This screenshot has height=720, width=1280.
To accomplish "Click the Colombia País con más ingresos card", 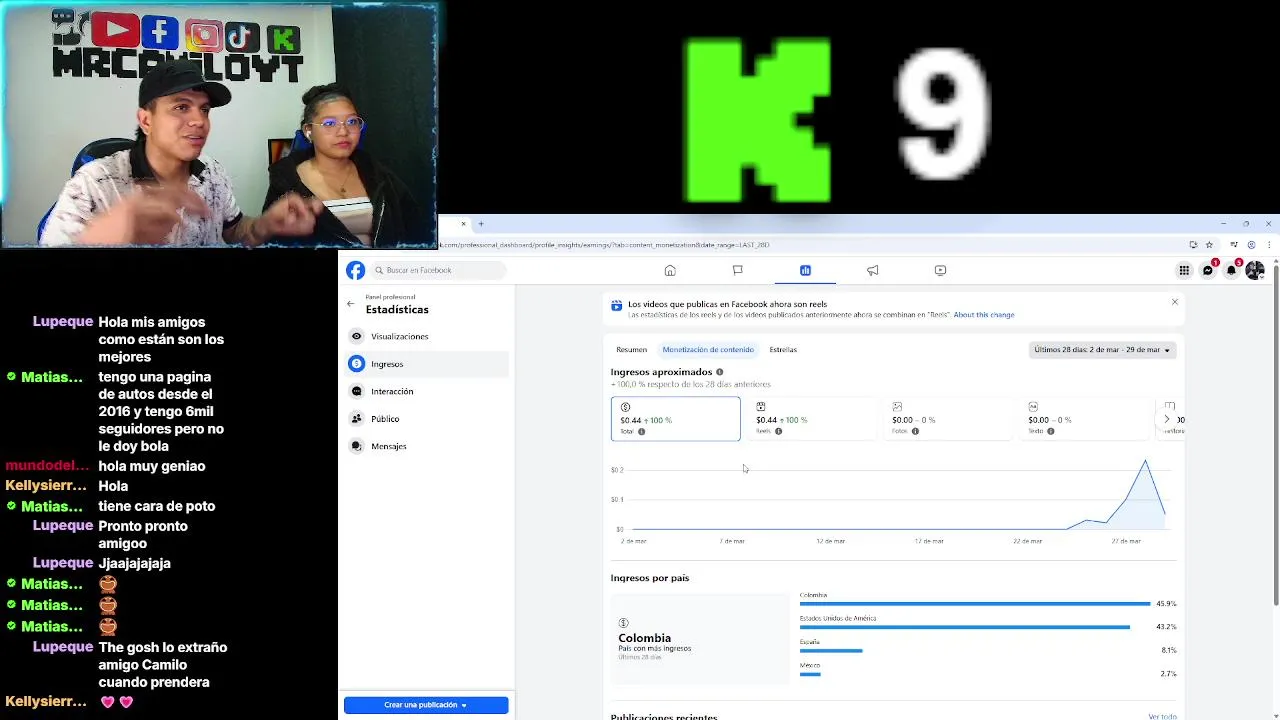I will coord(700,638).
